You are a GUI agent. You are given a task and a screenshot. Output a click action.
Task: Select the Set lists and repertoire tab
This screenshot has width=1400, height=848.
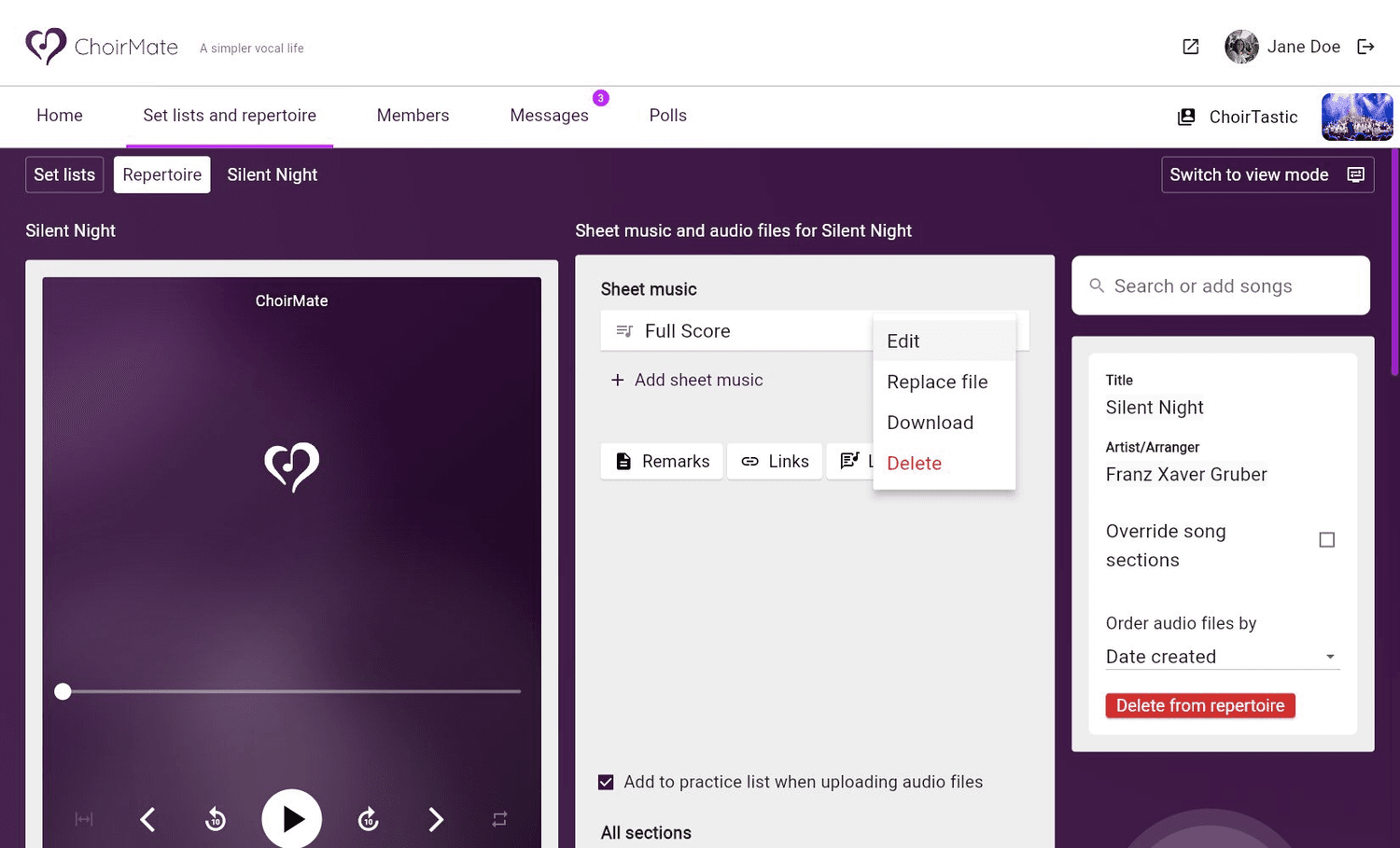point(230,116)
